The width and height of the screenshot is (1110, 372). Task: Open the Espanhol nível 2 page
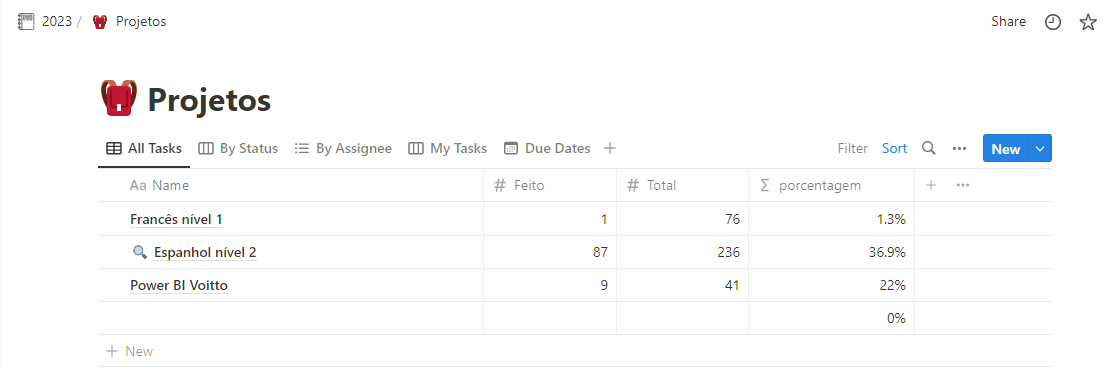click(205, 252)
